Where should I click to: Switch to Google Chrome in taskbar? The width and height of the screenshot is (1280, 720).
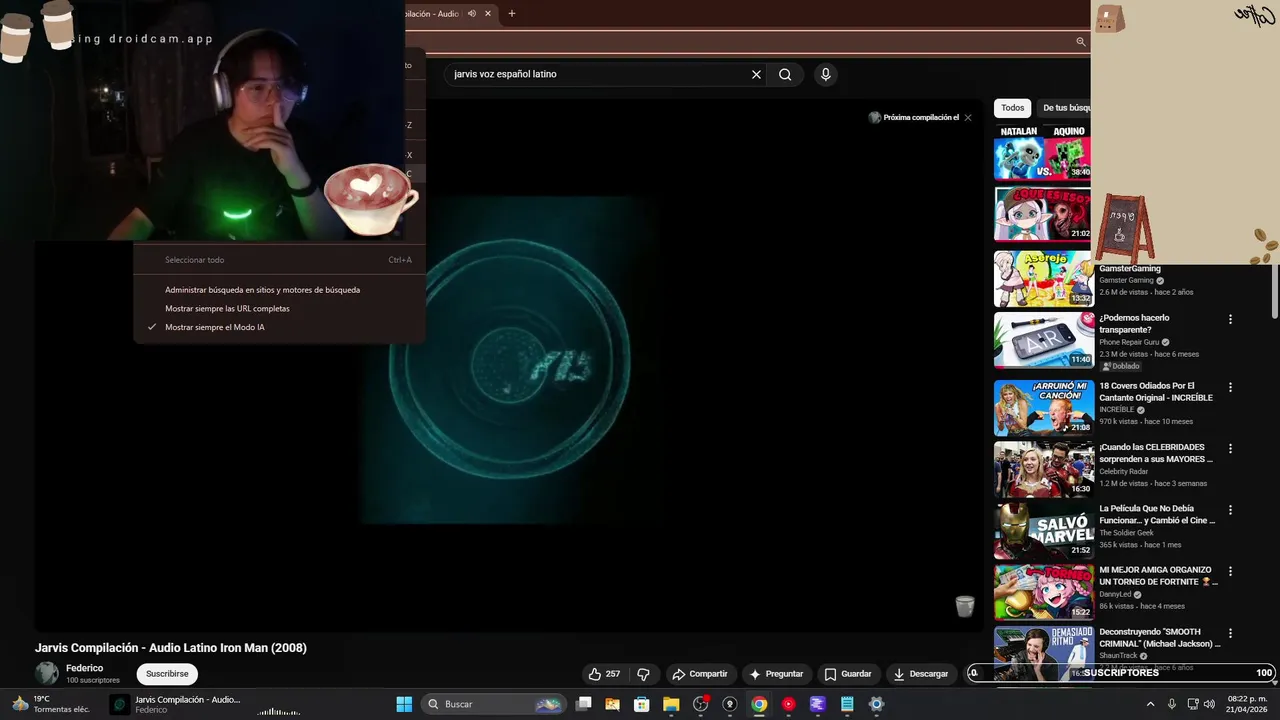click(759, 704)
